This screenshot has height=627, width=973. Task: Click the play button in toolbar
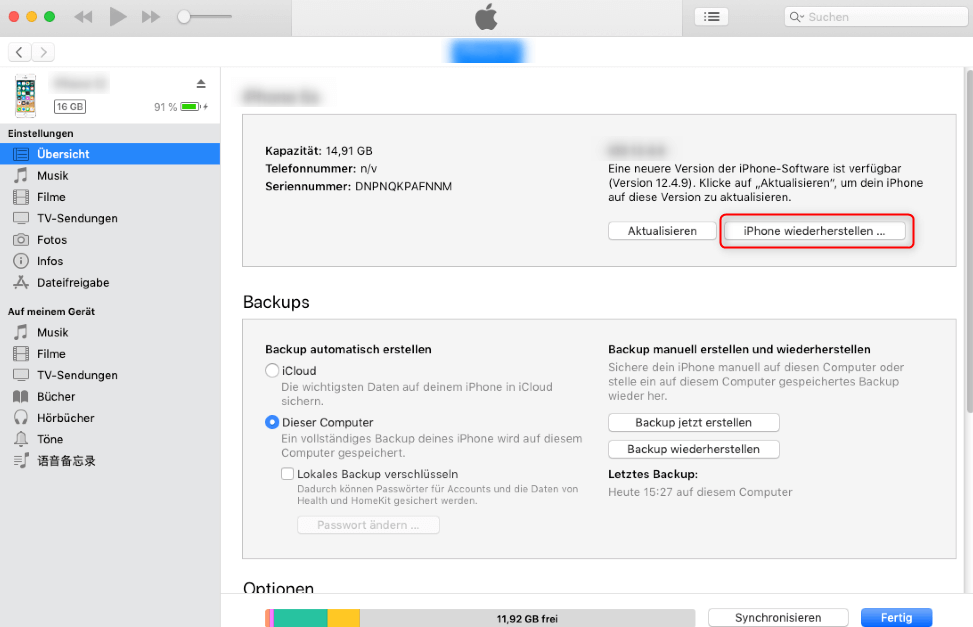pyautogui.click(x=117, y=17)
